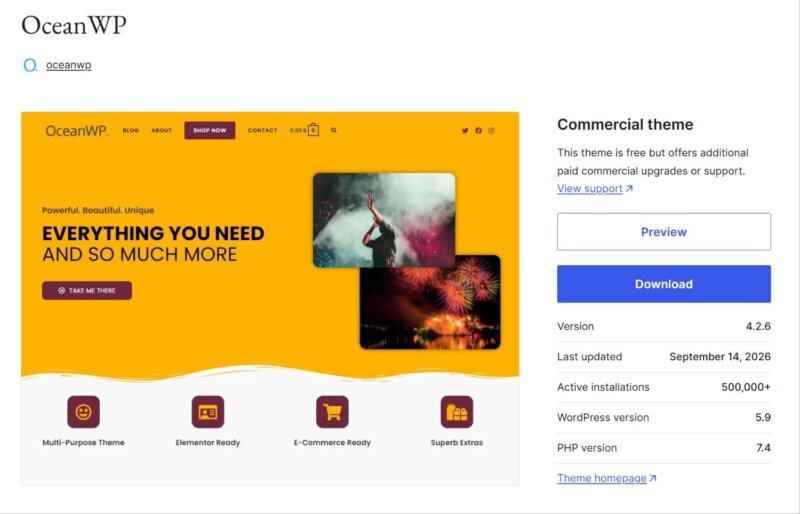Click the Preview button
Image resolution: width=800 pixels, height=514 pixels.
664,232
